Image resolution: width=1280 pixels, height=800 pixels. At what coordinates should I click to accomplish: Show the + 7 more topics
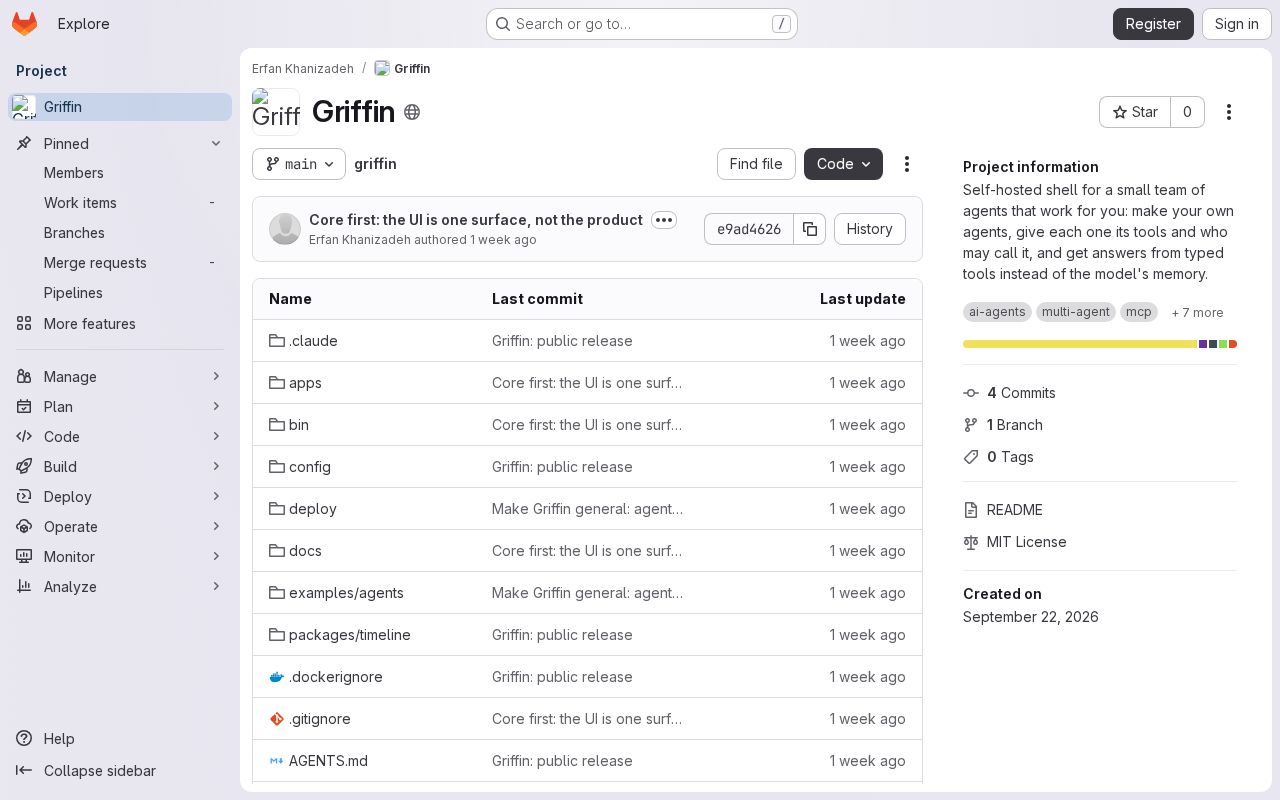pos(1197,313)
